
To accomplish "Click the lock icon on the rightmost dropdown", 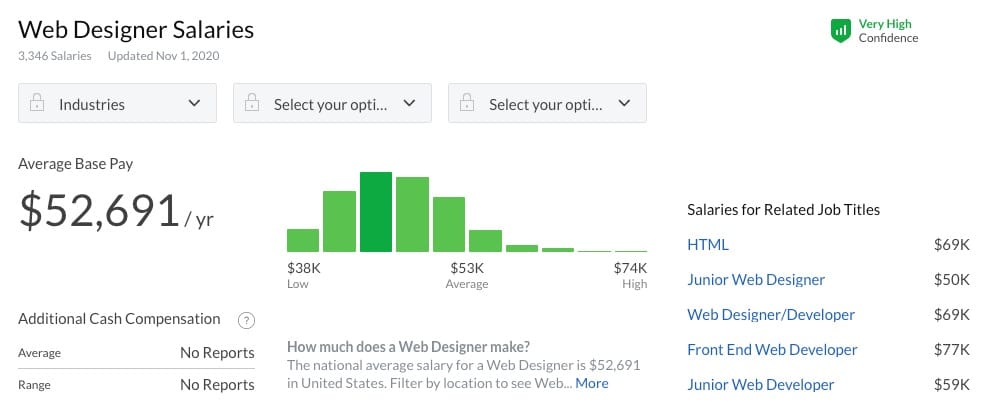I will (x=467, y=103).
